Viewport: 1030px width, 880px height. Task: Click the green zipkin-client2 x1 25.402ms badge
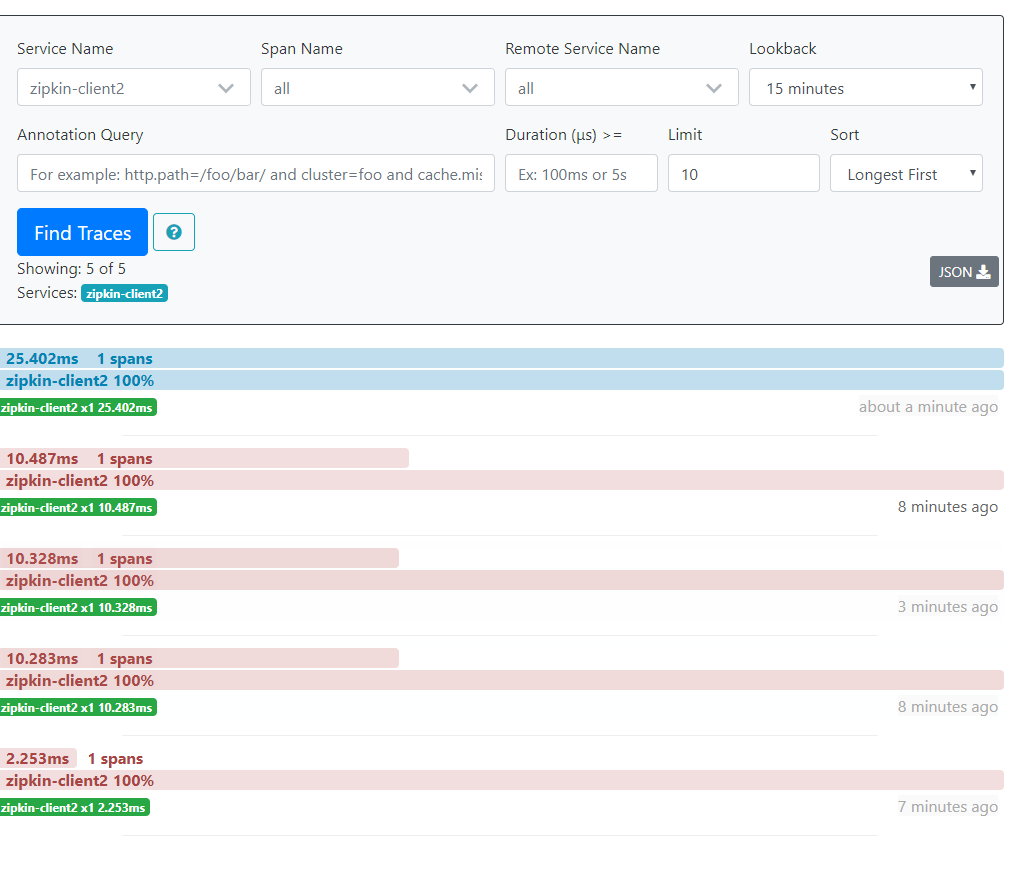click(78, 408)
